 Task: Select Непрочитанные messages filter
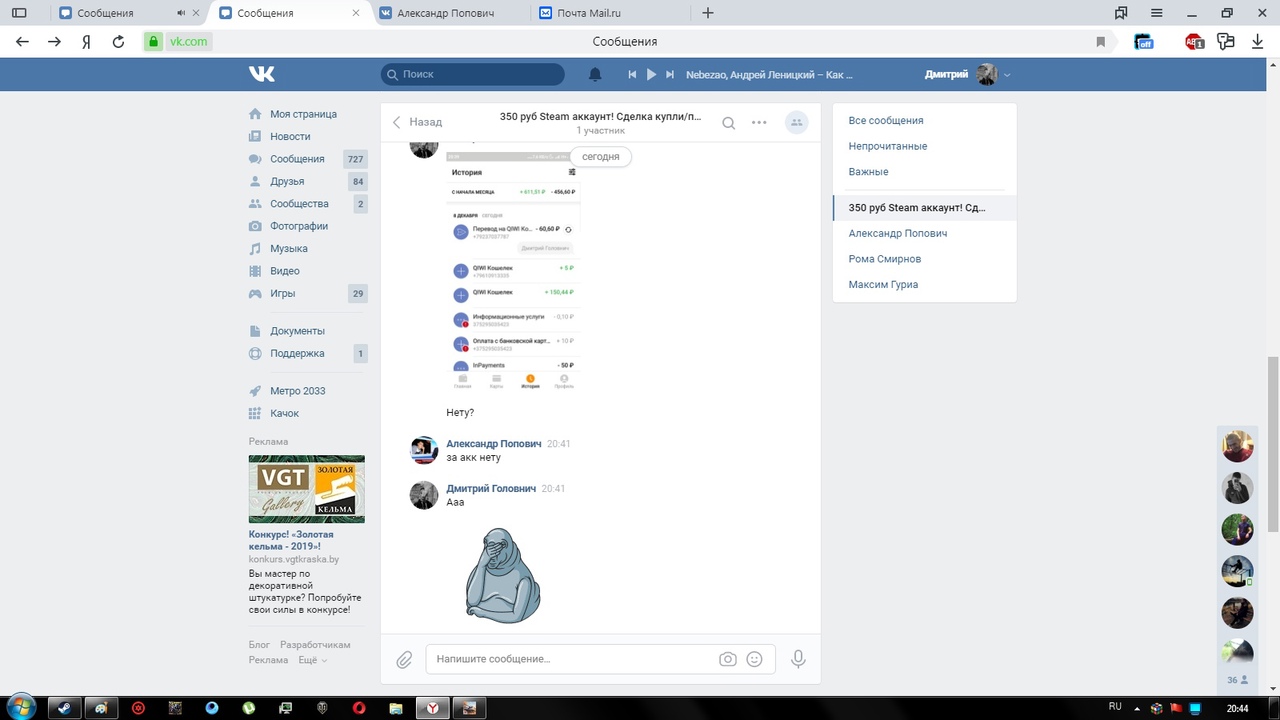coord(888,146)
